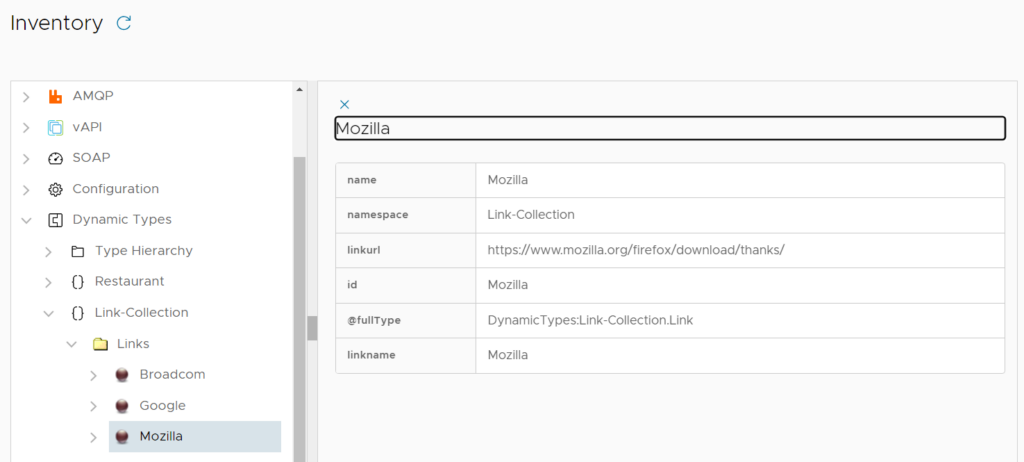Screen dimensions: 1024x462
Task: Collapse the Links folder chevron
Action: [x=71, y=344]
